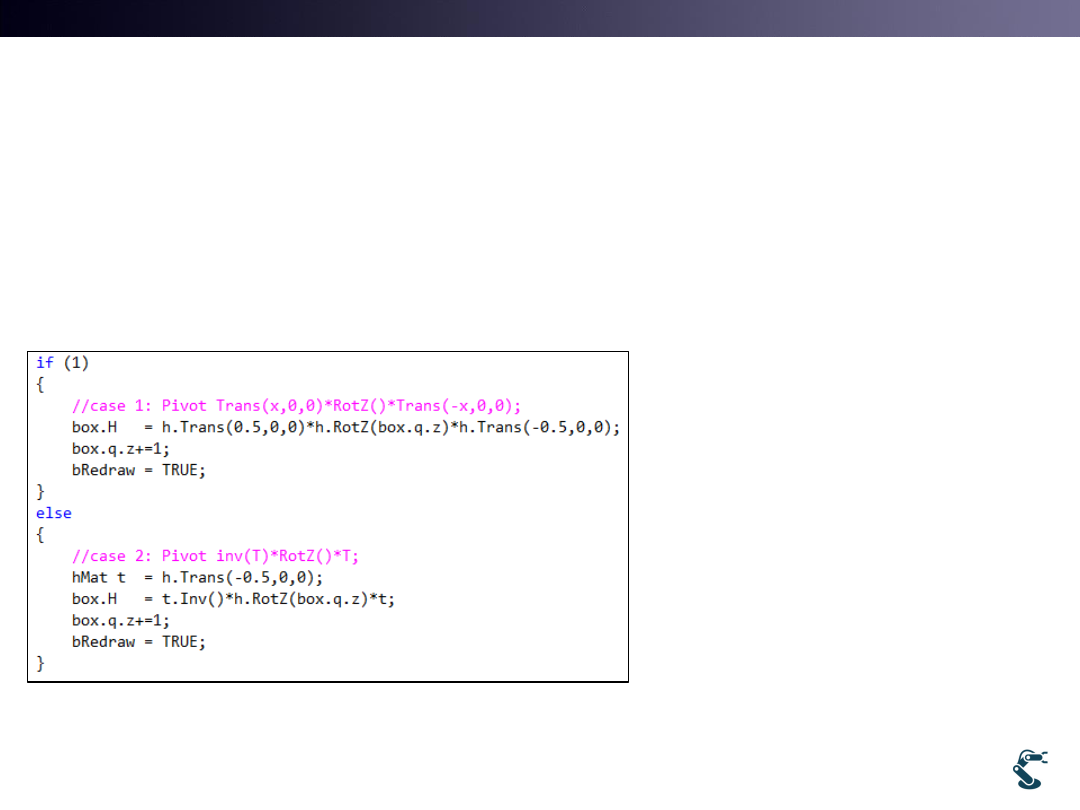Click the last 'bRedraw = TRUE;' line
This screenshot has width=1080, height=810.
[138, 642]
